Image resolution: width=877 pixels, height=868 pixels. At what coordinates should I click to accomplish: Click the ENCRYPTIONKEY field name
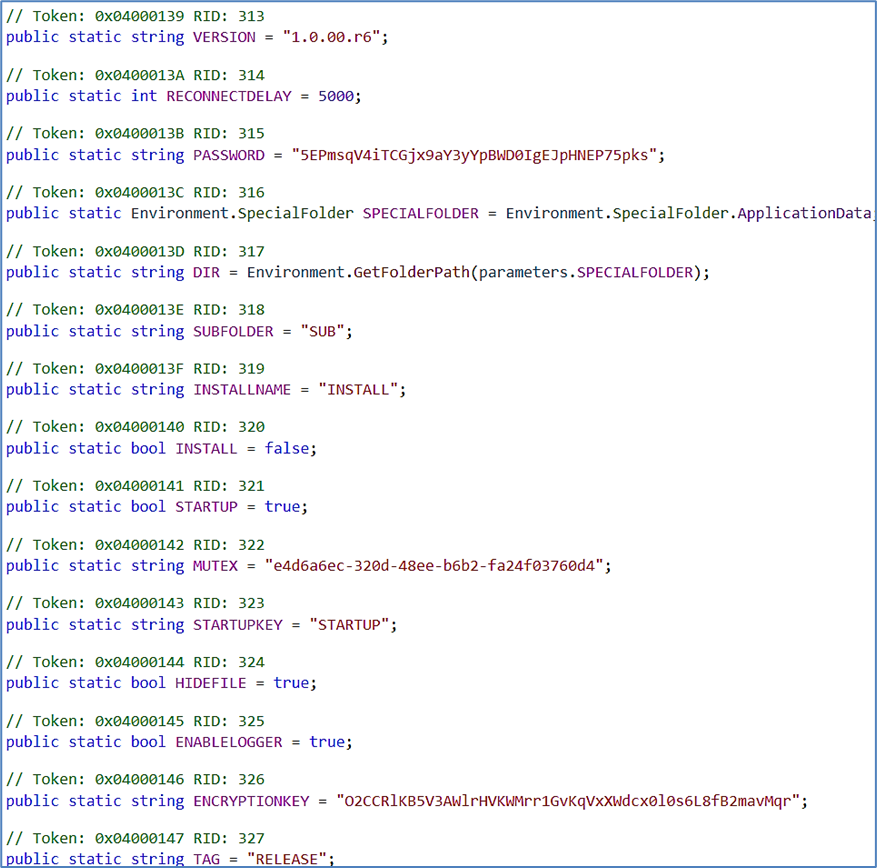(x=251, y=801)
